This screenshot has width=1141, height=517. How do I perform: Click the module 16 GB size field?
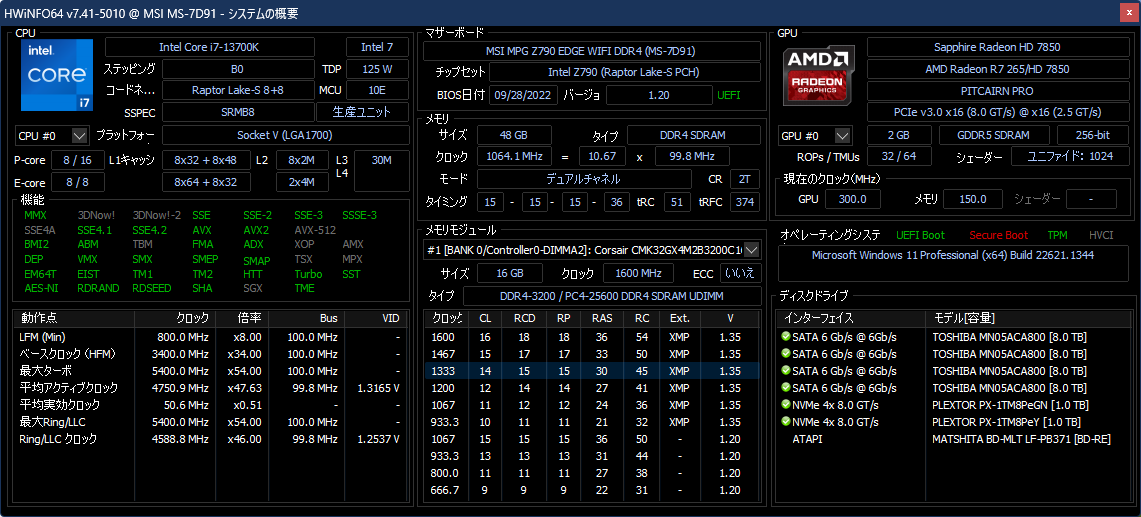(509, 273)
